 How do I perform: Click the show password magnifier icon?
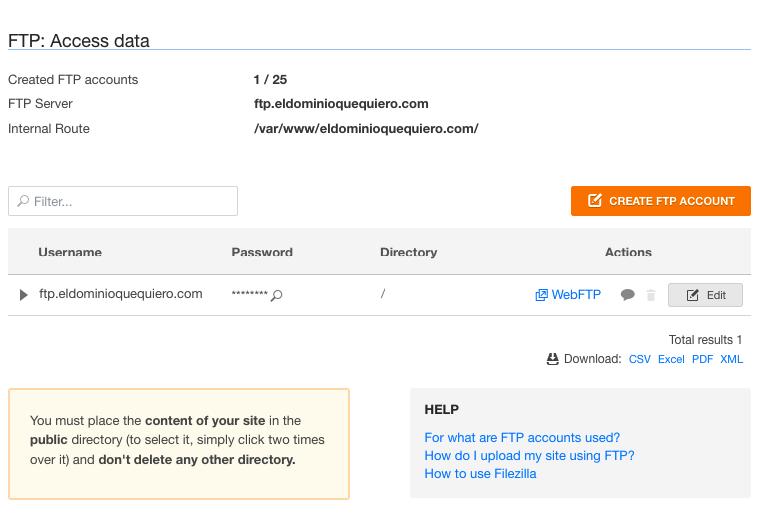pos(277,296)
